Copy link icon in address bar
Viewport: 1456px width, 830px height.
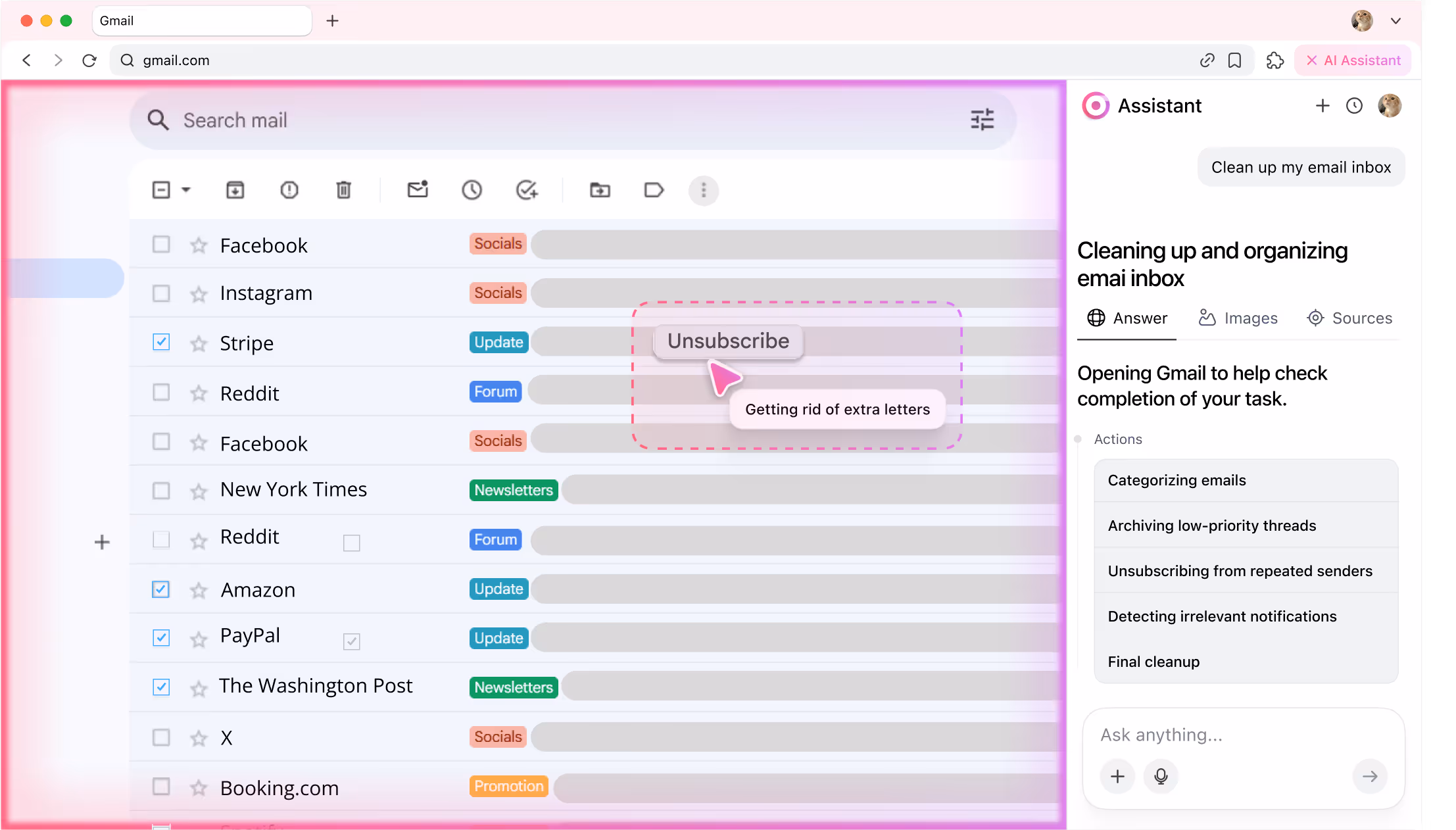coord(1207,61)
